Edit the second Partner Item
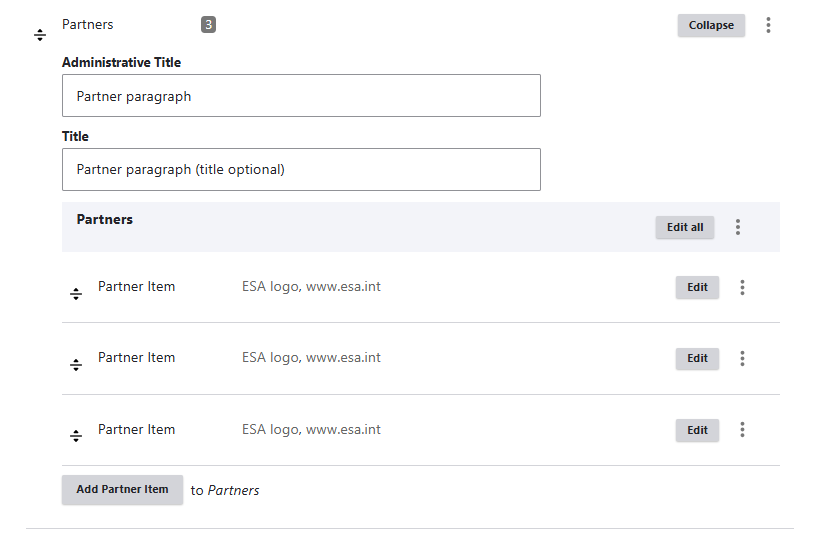The height and width of the screenshot is (549, 827). coord(697,359)
